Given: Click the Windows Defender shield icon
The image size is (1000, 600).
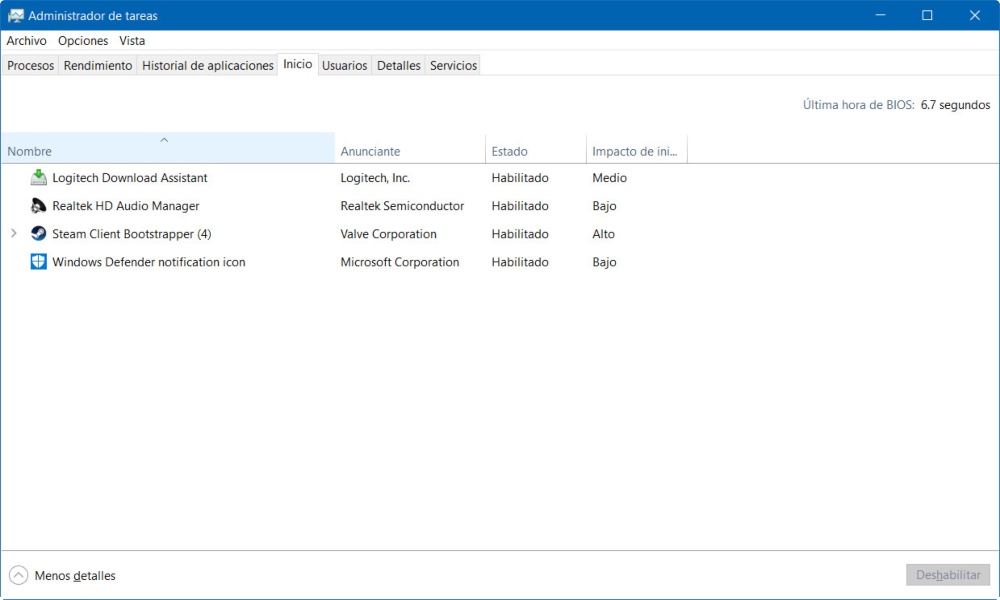Looking at the screenshot, I should [39, 262].
